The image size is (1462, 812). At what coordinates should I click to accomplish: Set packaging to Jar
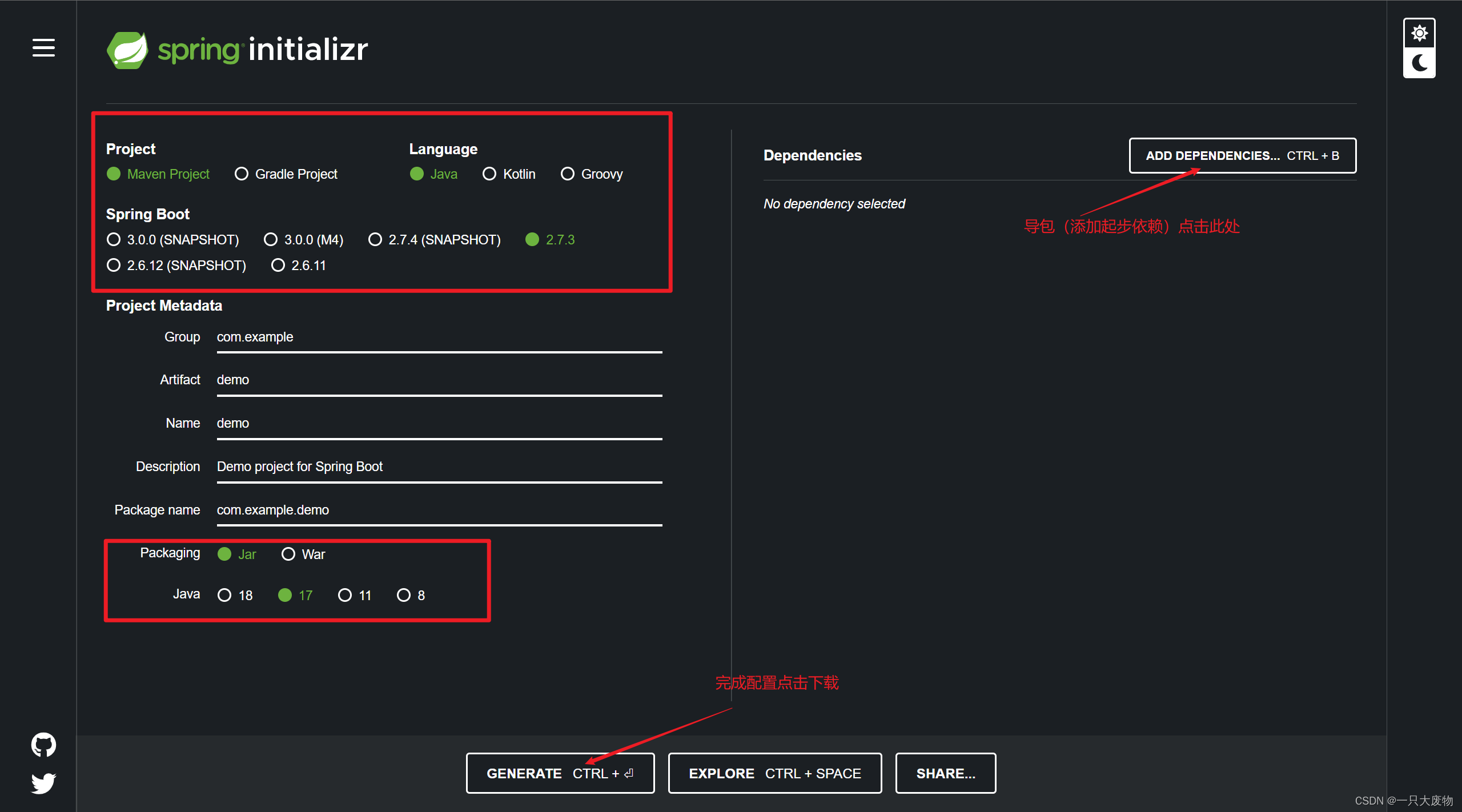237,554
